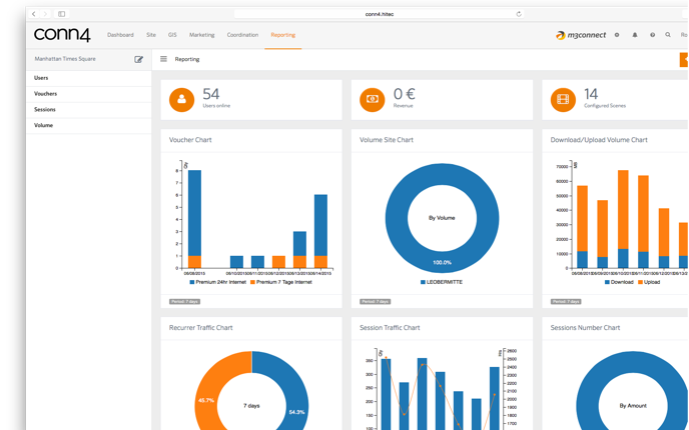Click the edit site pencil icon
Image resolution: width=689 pixels, height=430 pixels.
click(138, 59)
